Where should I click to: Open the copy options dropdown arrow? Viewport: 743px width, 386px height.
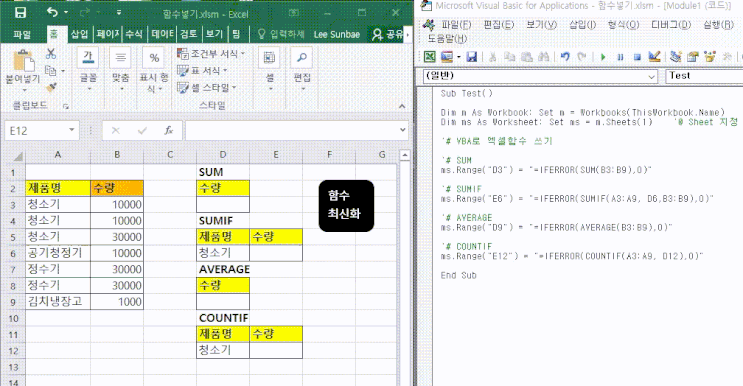click(x=63, y=71)
